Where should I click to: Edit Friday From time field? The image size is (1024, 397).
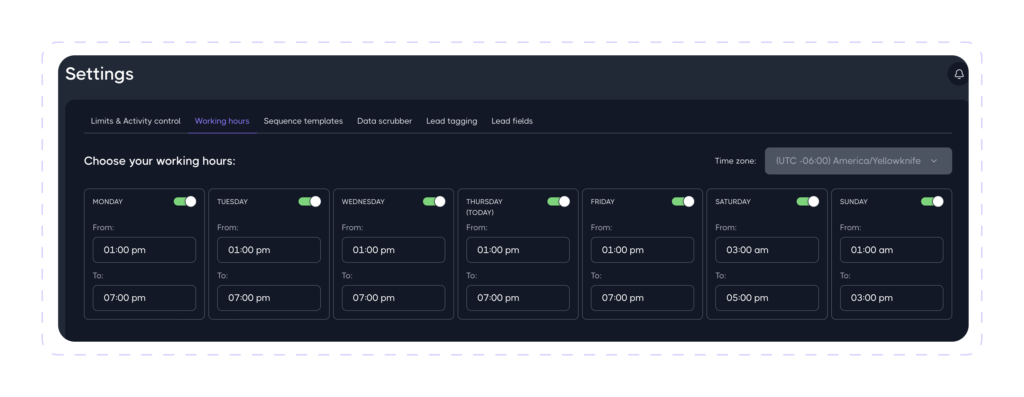[643, 250]
